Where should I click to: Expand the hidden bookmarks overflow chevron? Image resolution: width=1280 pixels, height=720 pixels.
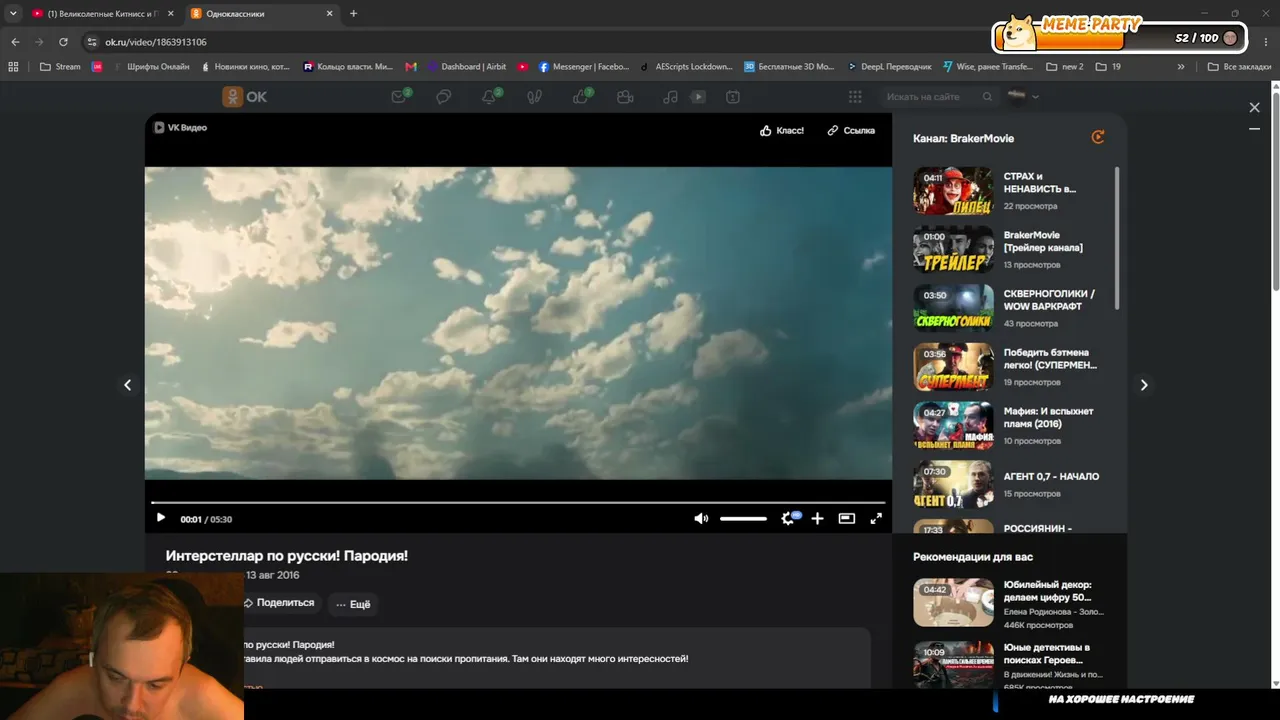tap(1181, 67)
